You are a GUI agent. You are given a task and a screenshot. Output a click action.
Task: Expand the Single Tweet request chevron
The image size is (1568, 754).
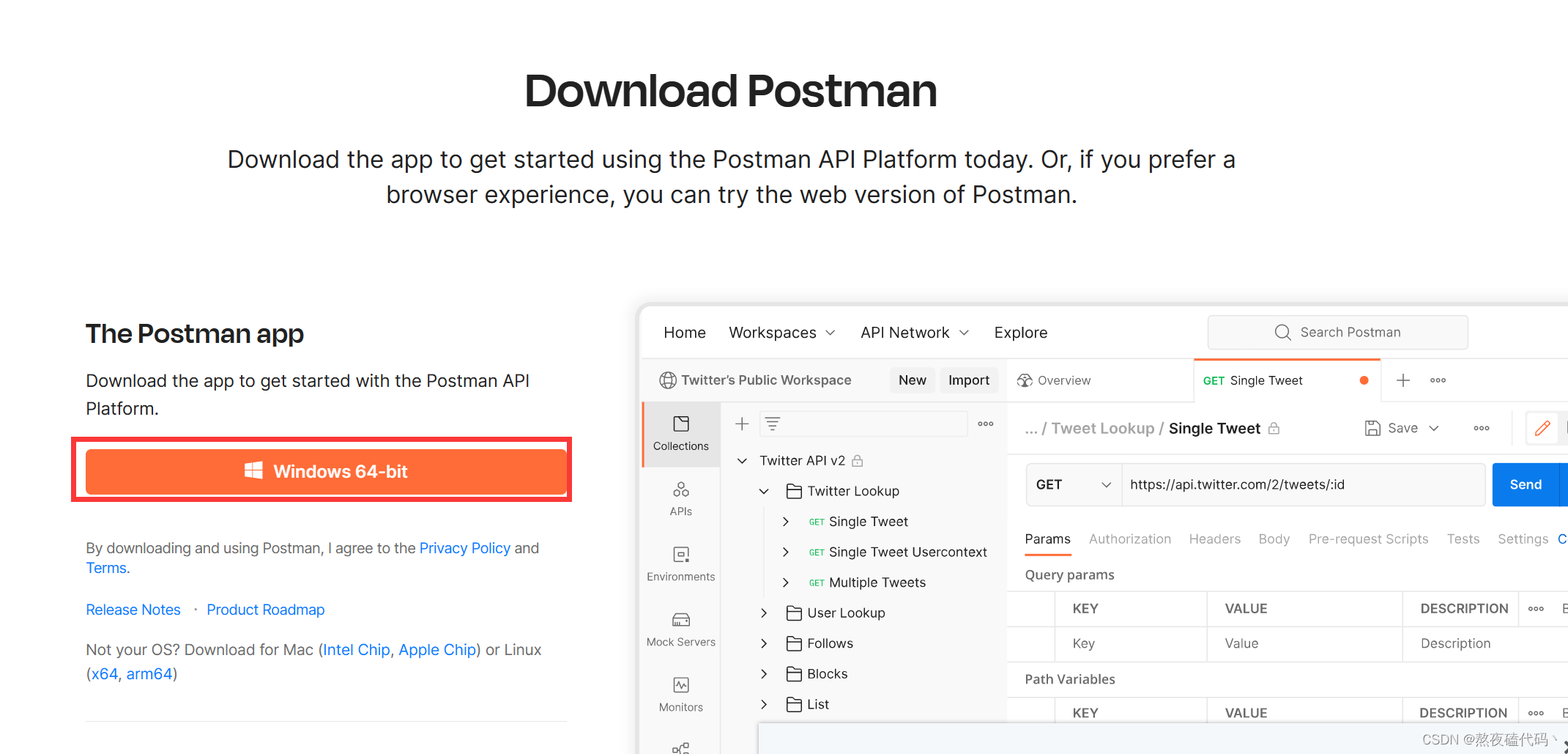coord(786,522)
